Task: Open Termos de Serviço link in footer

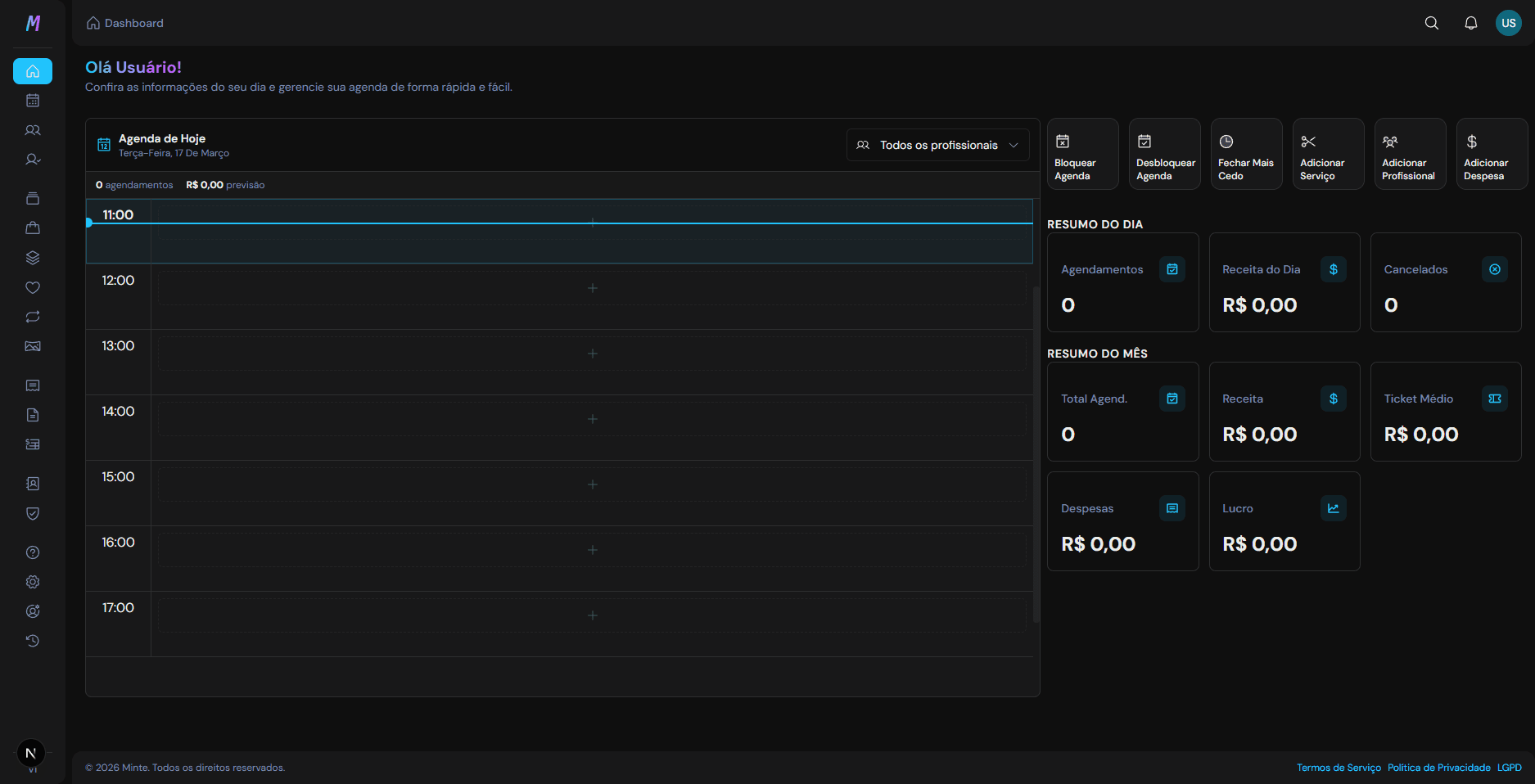Action: [x=1339, y=768]
